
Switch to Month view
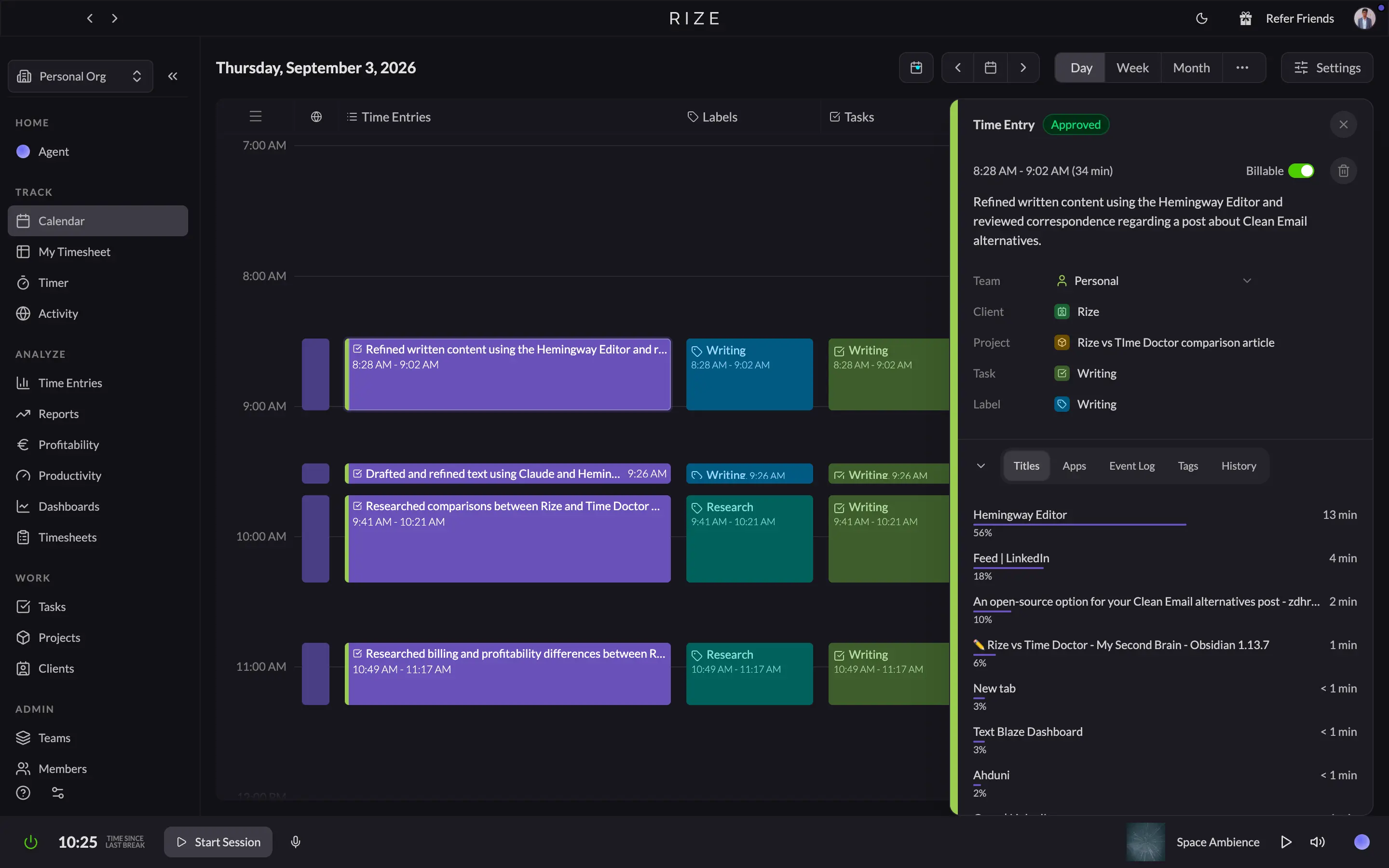tap(1192, 68)
